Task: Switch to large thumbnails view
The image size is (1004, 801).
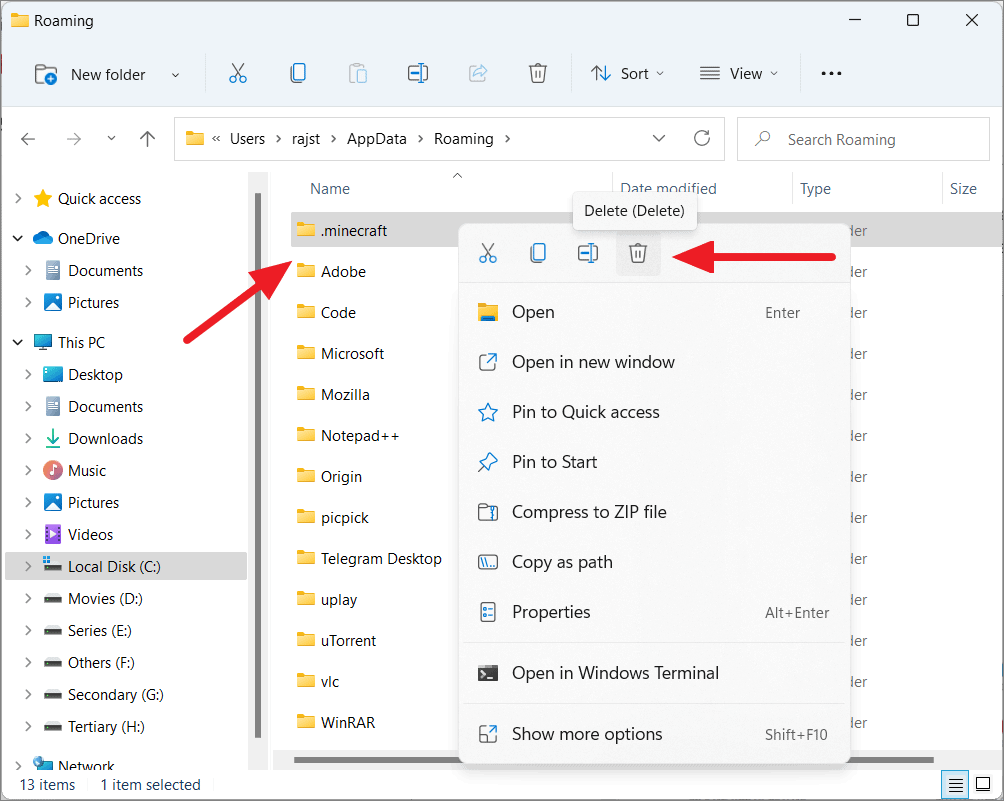Action: (x=983, y=785)
